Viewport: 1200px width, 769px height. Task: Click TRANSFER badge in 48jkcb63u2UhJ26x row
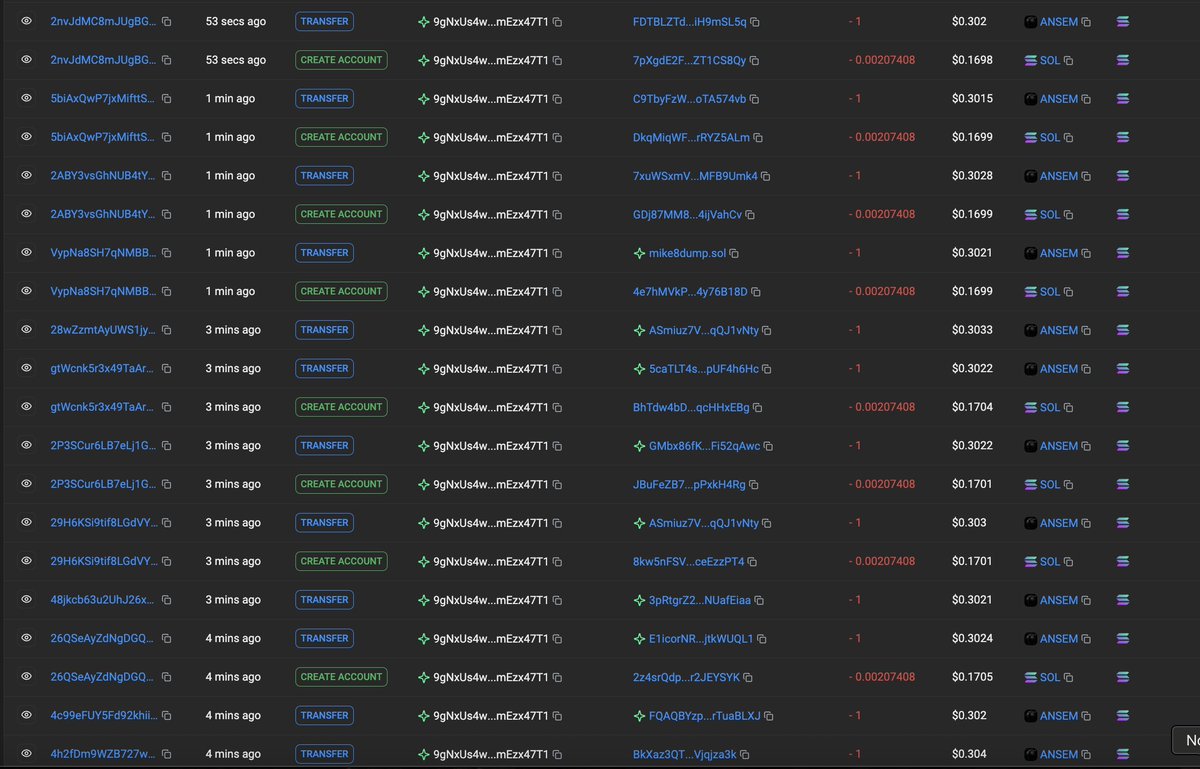(325, 600)
